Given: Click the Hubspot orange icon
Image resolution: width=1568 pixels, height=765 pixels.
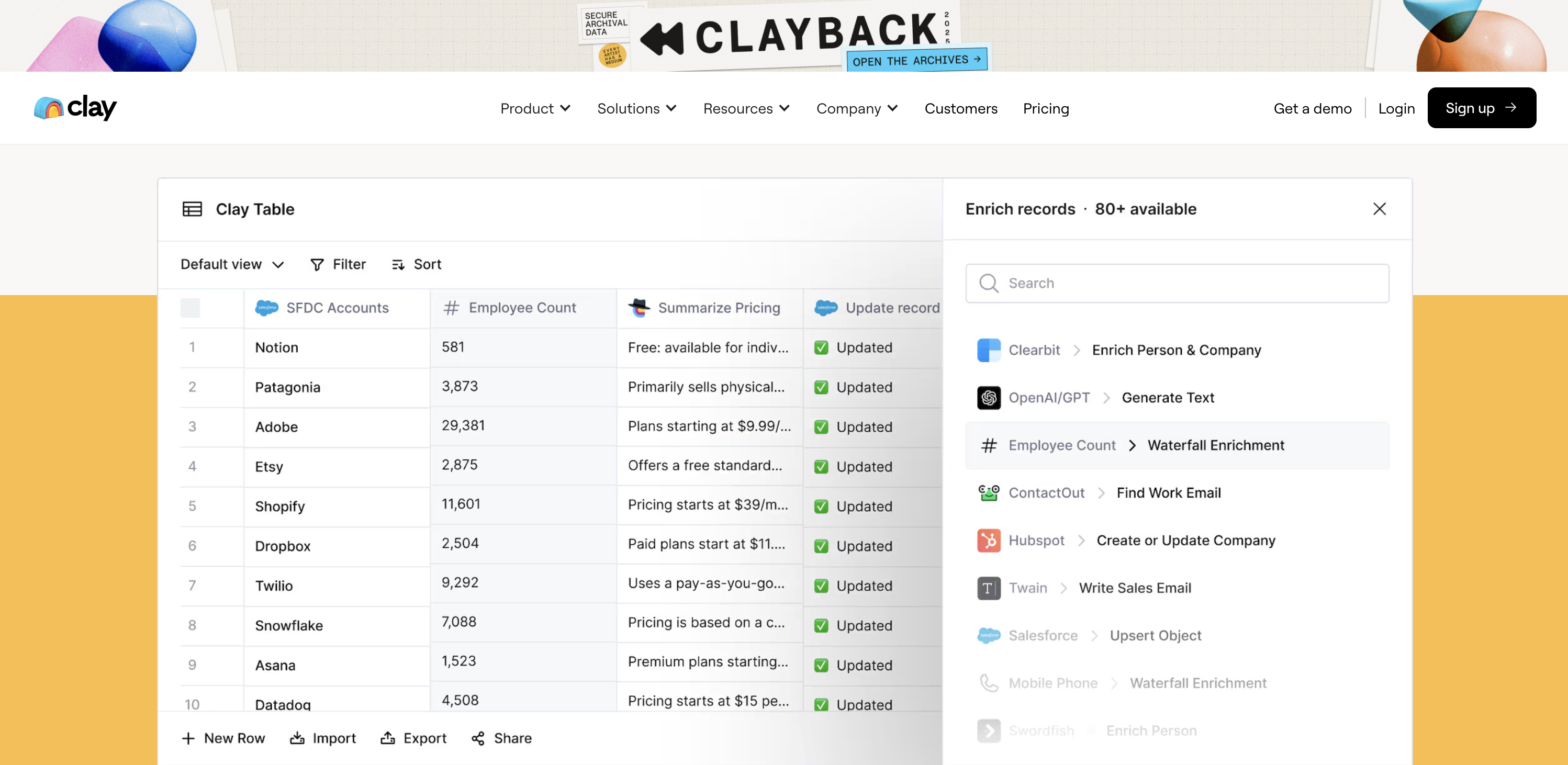Looking at the screenshot, I should (989, 541).
